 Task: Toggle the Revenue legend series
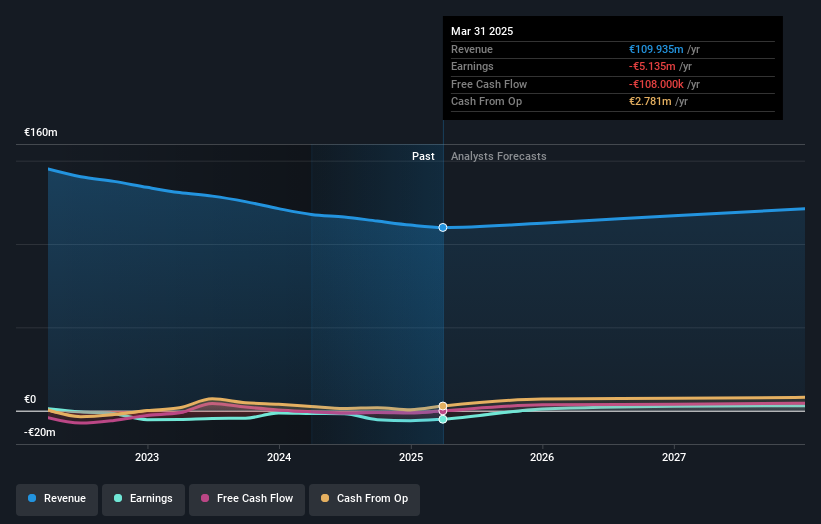[57, 499]
